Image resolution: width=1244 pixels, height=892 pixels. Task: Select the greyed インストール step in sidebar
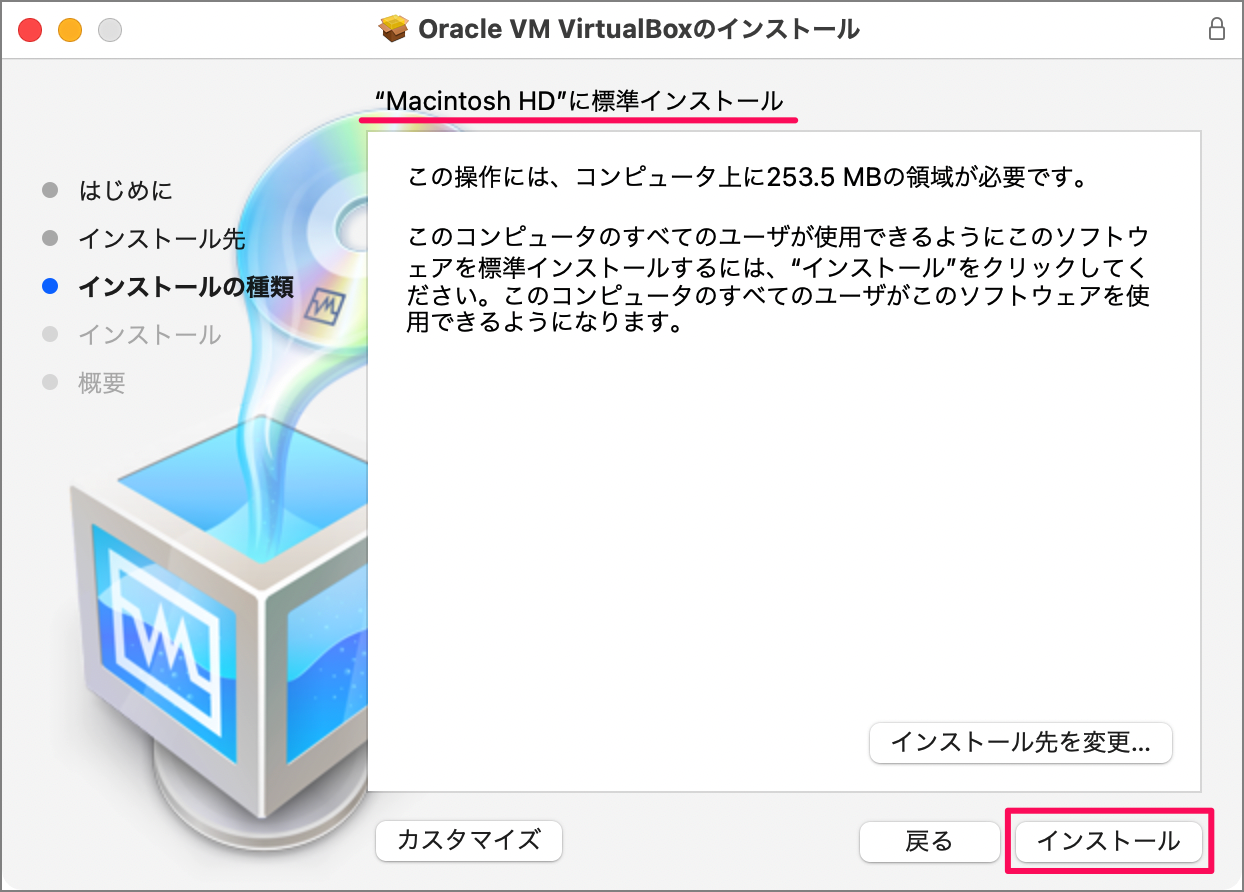click(150, 334)
